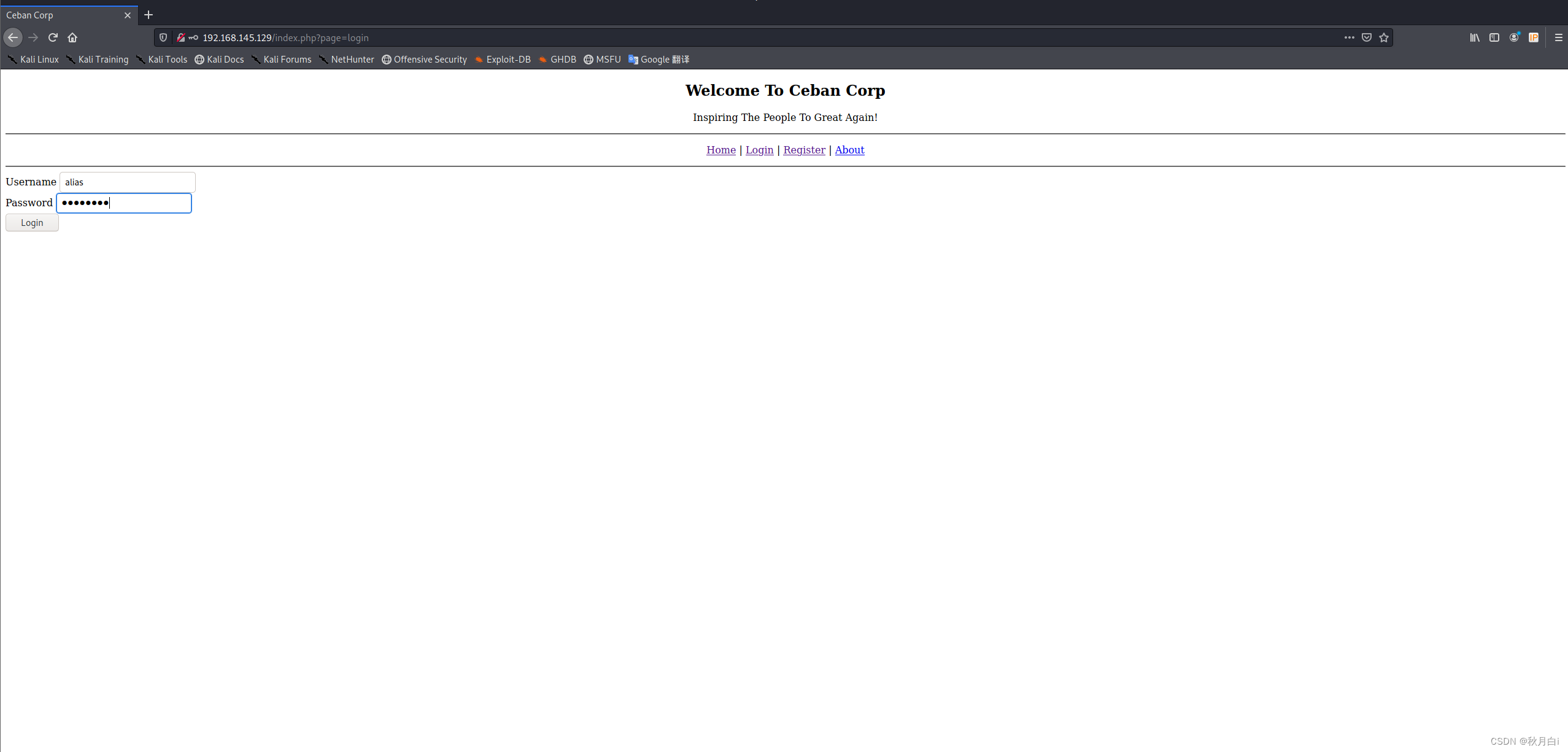1568x752 pixels.
Task: Click the insecure connection lock icon
Action: [x=181, y=37]
